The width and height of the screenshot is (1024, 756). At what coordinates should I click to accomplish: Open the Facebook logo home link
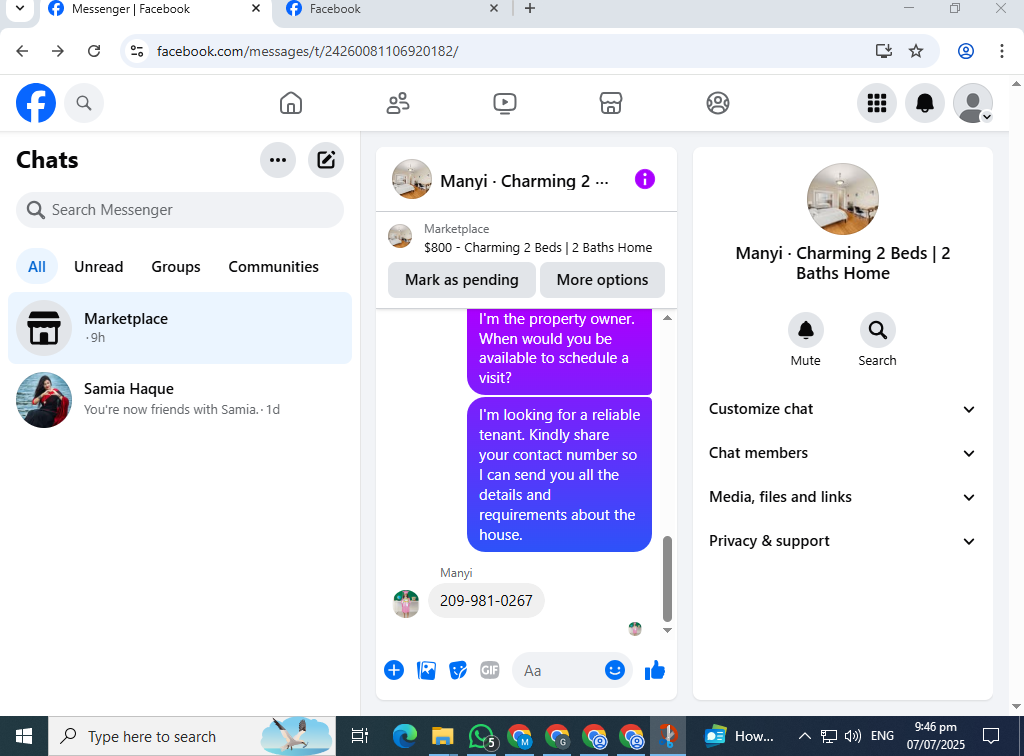[x=36, y=103]
